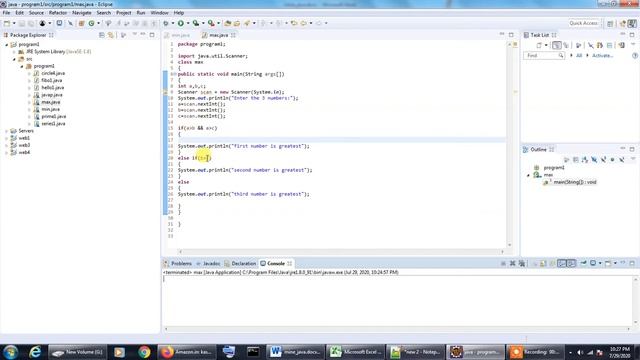Expand the web1 project node

(7, 138)
